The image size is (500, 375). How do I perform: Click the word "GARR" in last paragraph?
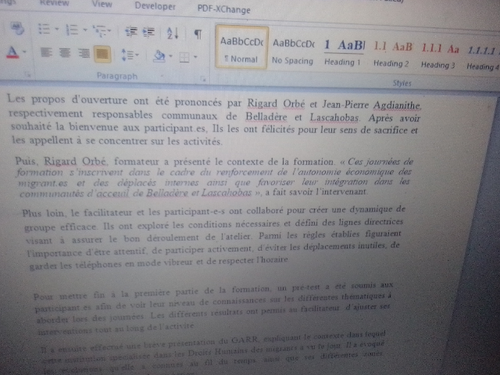pos(244,340)
